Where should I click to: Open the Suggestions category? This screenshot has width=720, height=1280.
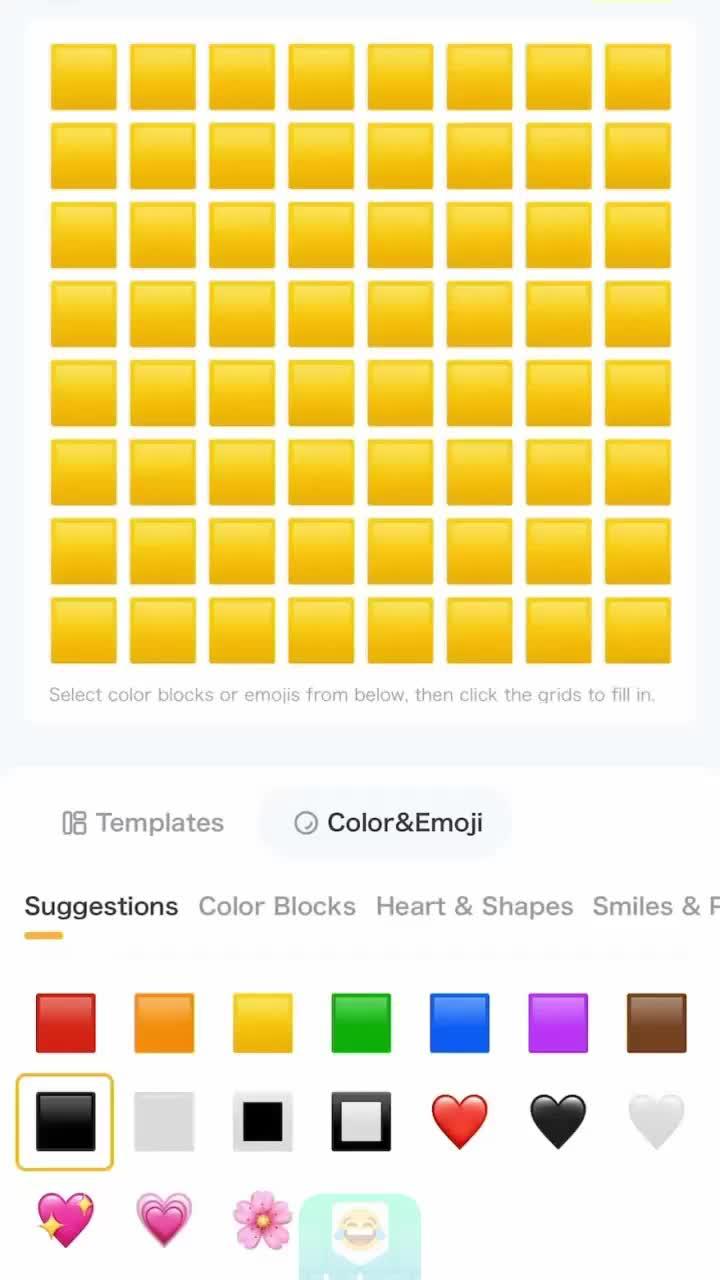click(100, 906)
